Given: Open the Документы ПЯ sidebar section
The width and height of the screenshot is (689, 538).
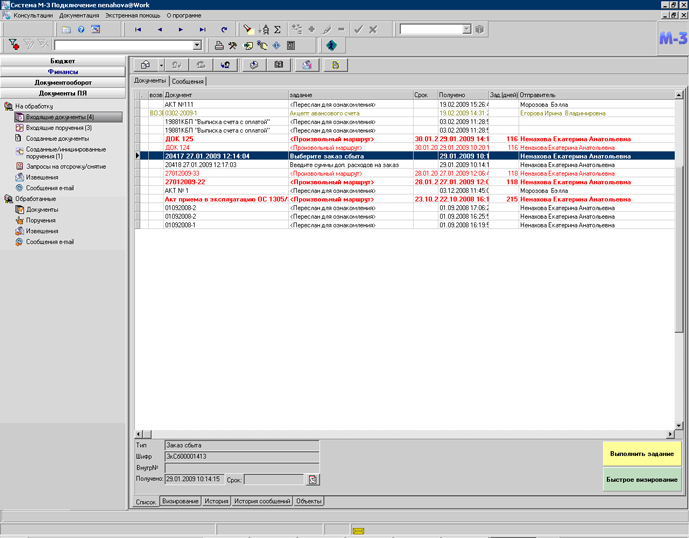Looking at the screenshot, I should 63,93.
